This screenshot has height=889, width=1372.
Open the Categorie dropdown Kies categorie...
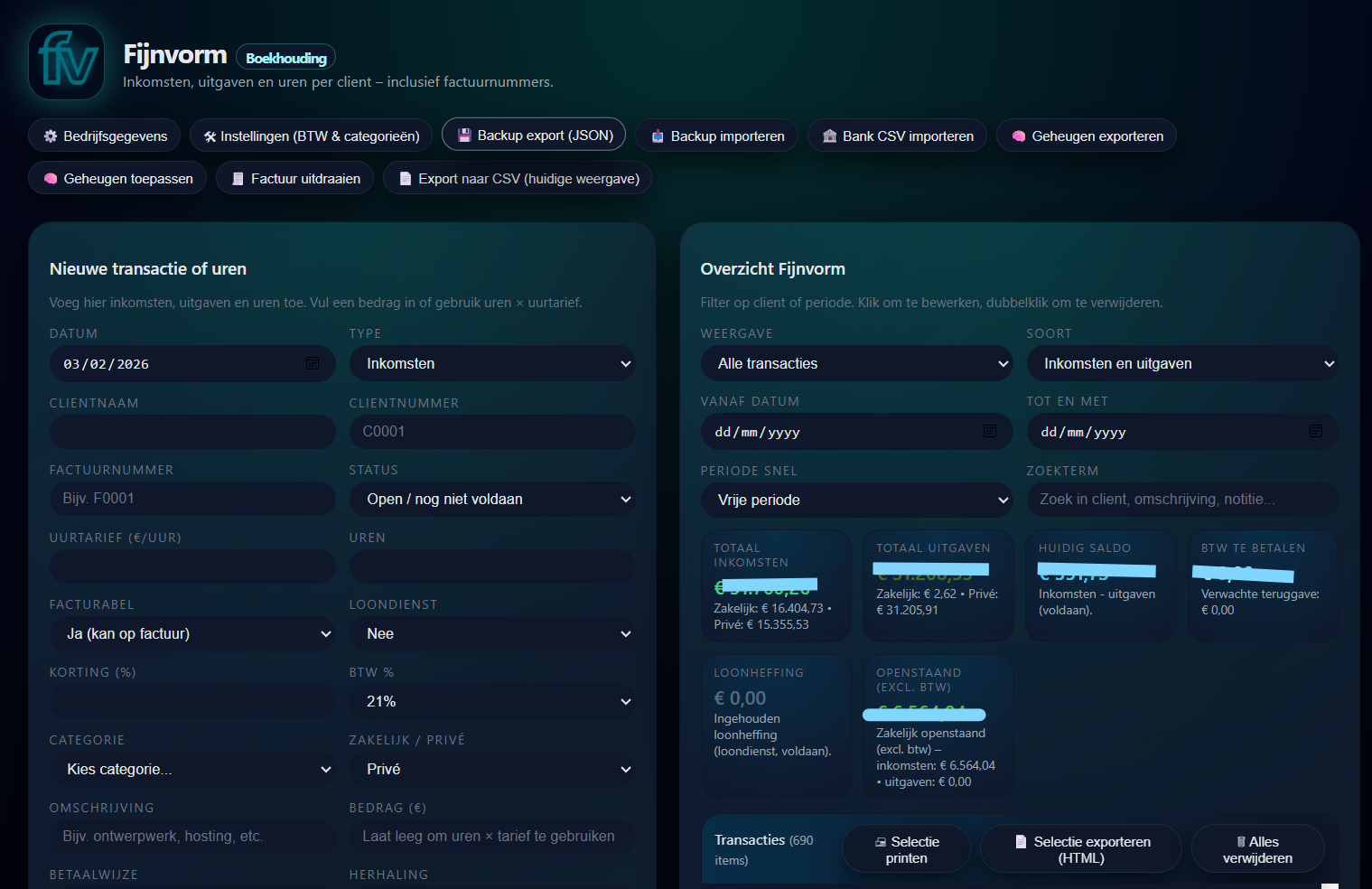click(x=192, y=769)
